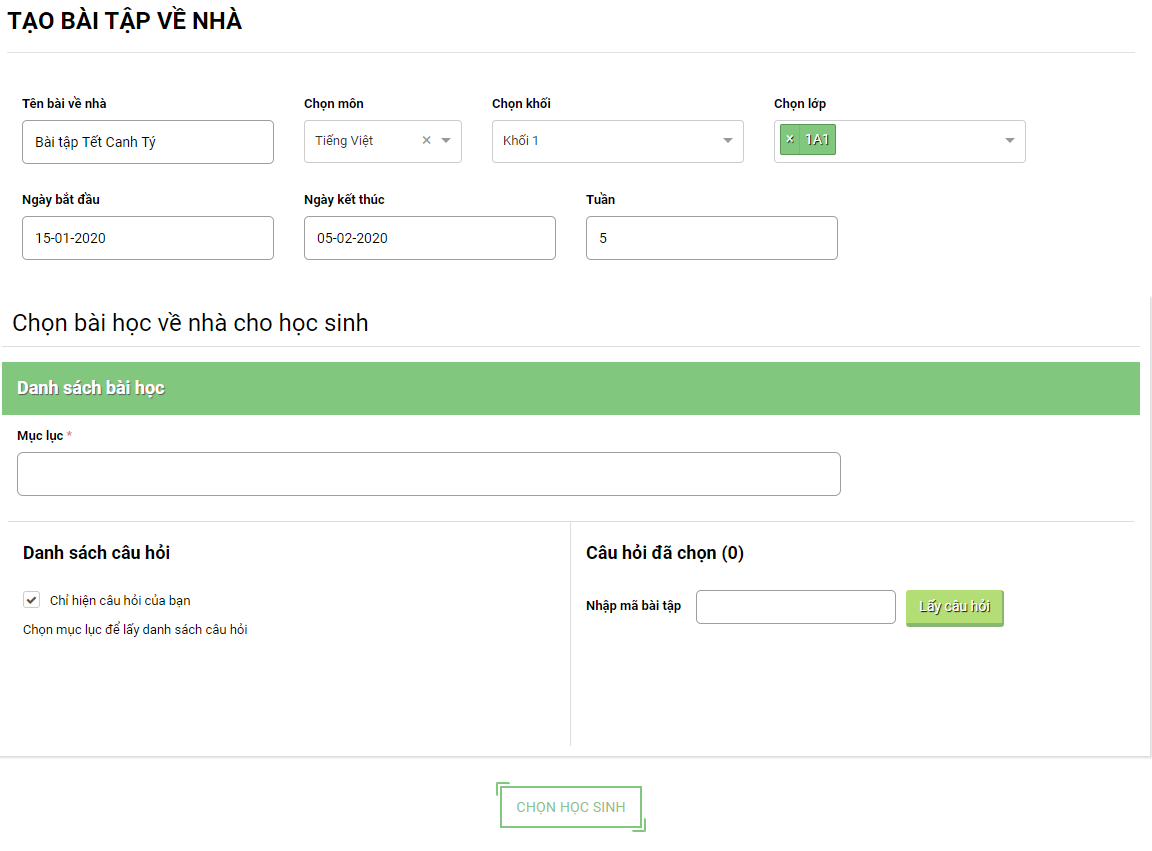Focus the Nhập mã bài tập field
Screen dimensions: 1152x851
pyautogui.click(x=796, y=607)
